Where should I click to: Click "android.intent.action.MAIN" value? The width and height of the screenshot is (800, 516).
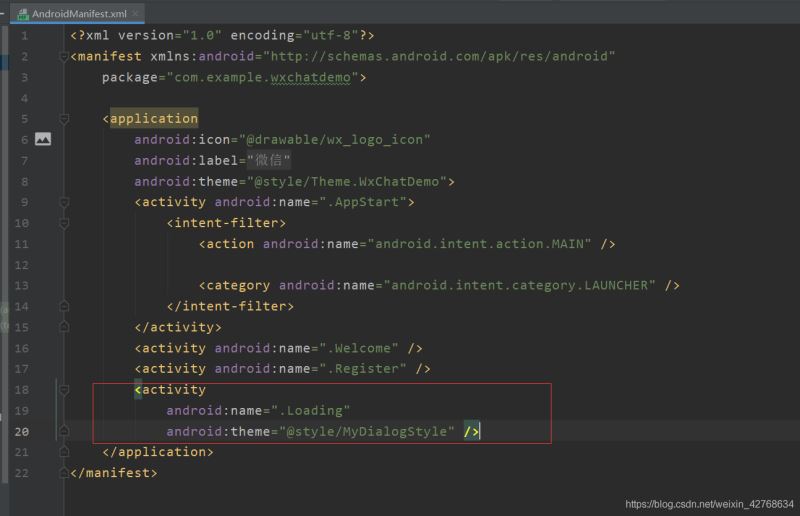point(479,244)
